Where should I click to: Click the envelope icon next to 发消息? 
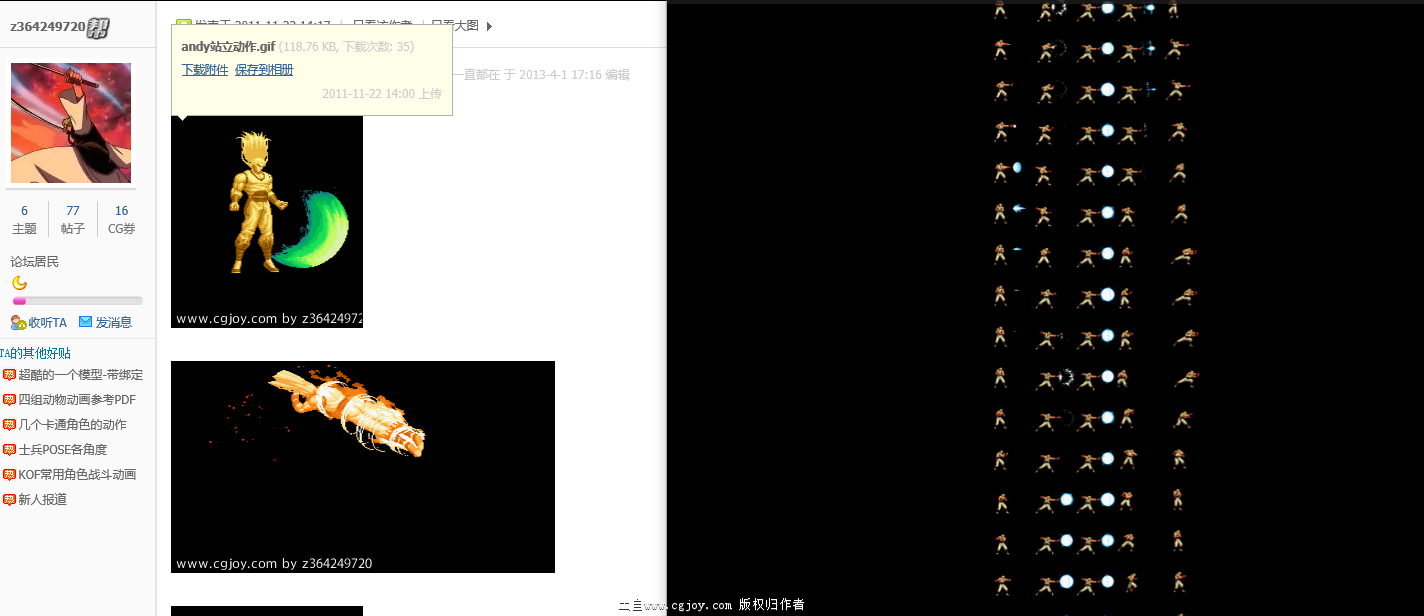click(86, 321)
